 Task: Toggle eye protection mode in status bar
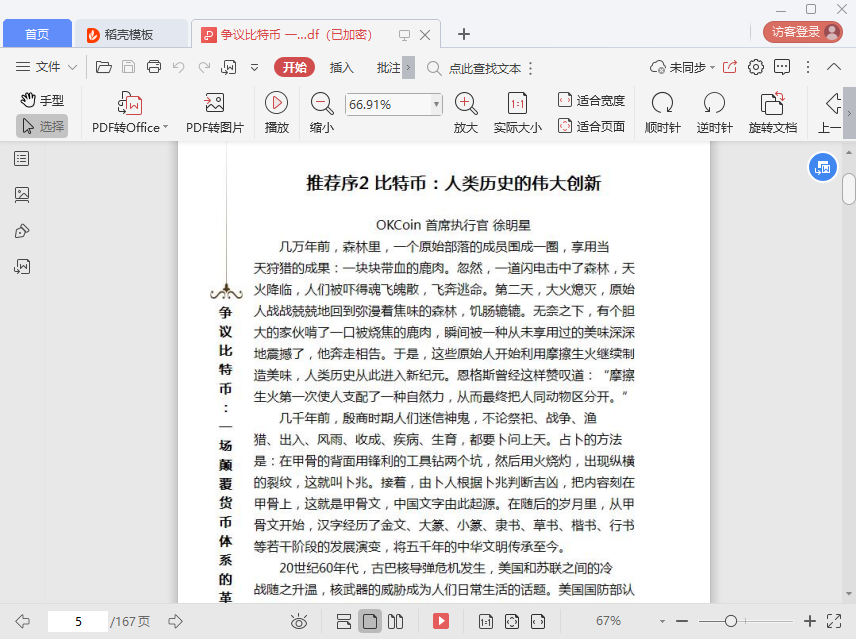(298, 621)
